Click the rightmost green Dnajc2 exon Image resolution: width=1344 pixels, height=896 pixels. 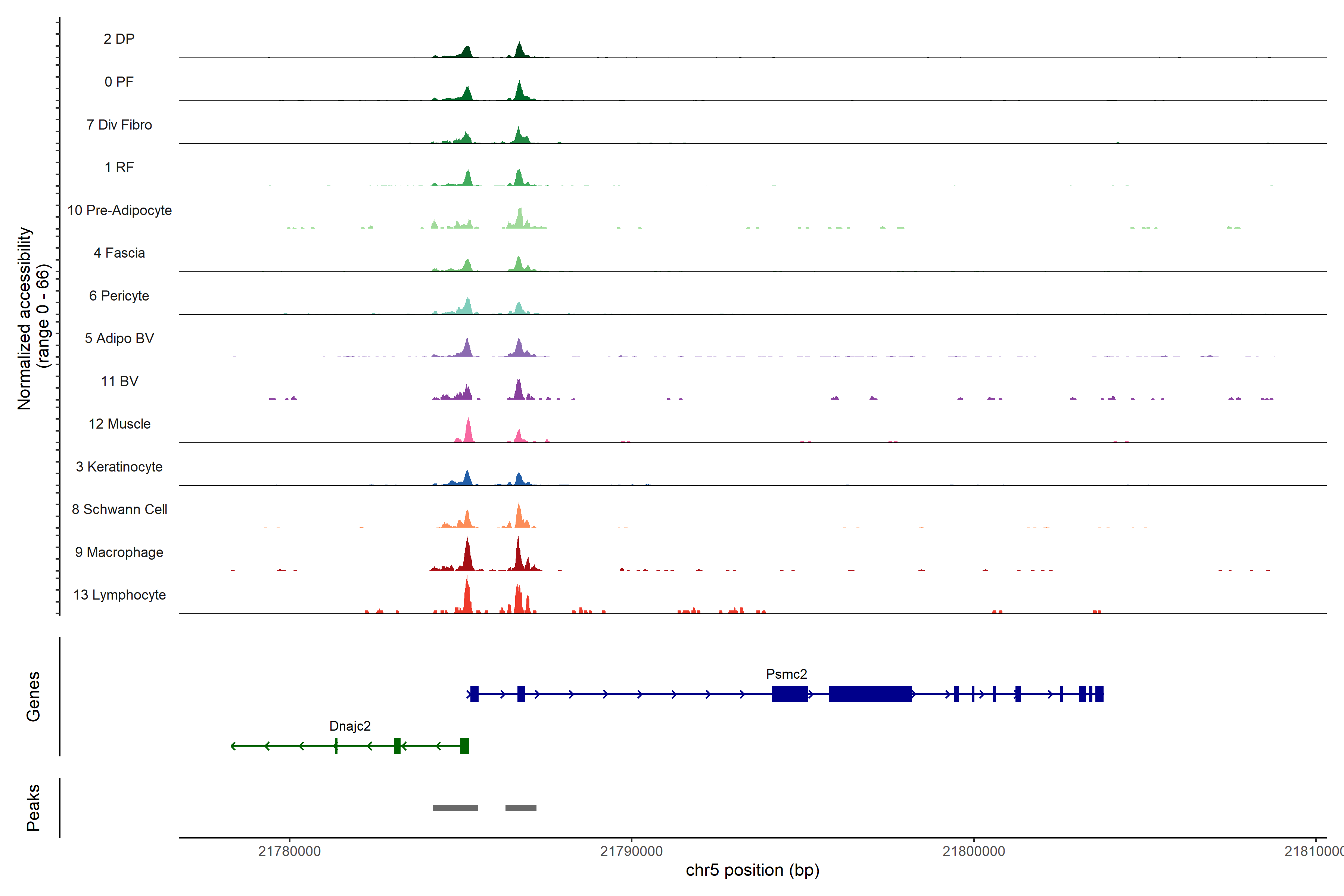tap(464, 746)
